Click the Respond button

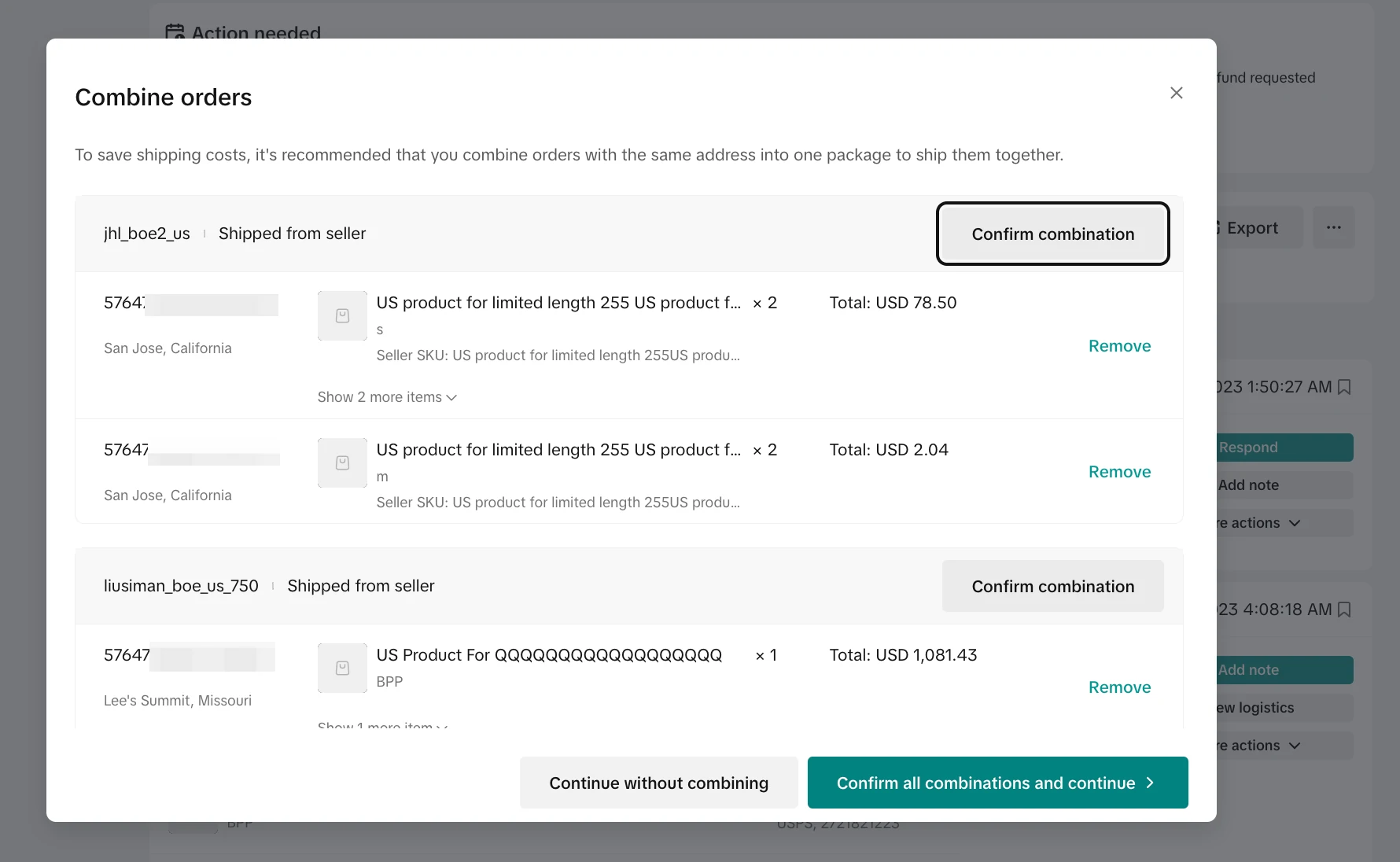point(1284,448)
